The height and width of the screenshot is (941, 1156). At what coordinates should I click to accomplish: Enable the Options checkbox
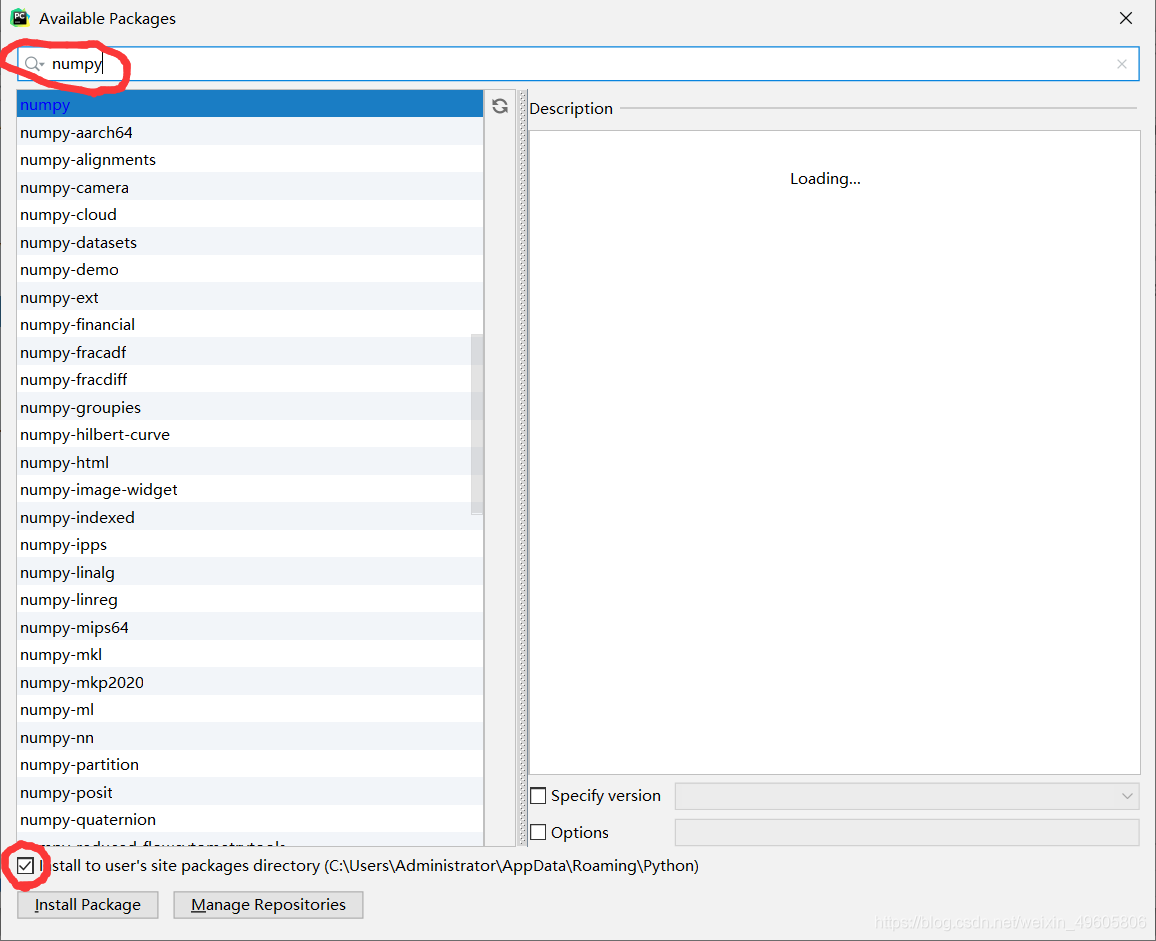point(538,832)
